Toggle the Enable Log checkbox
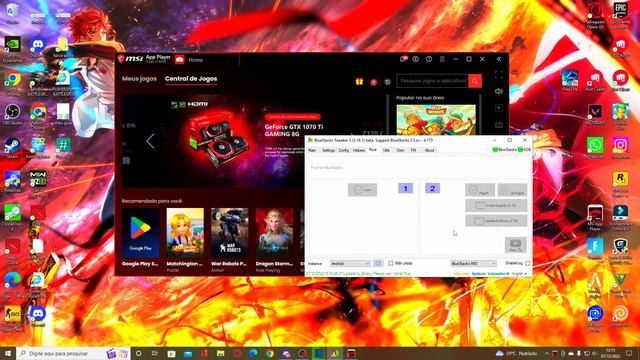Image resolution: width=640 pixels, height=360 pixels. 527,263
